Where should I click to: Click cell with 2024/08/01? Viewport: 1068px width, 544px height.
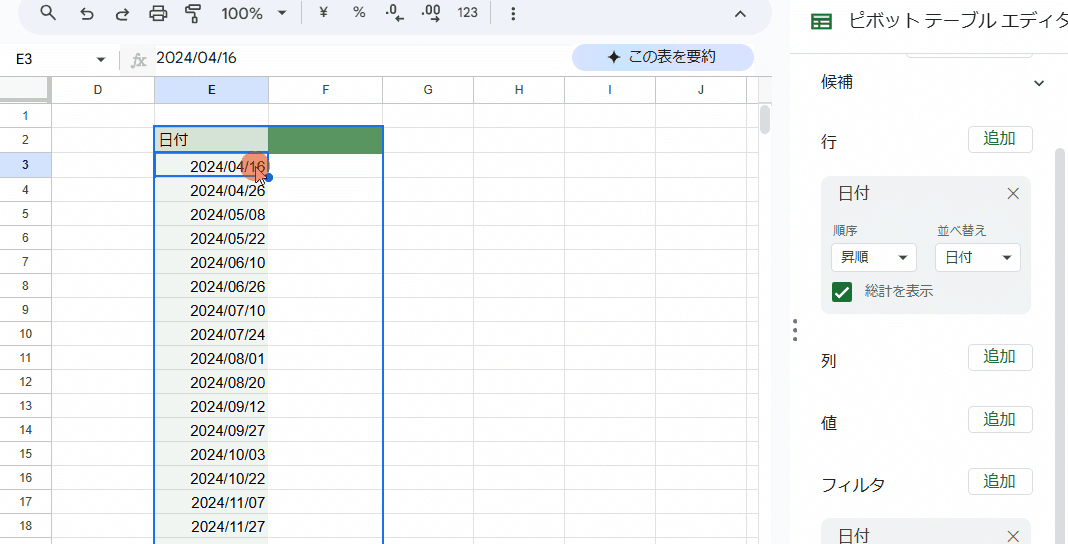212,358
